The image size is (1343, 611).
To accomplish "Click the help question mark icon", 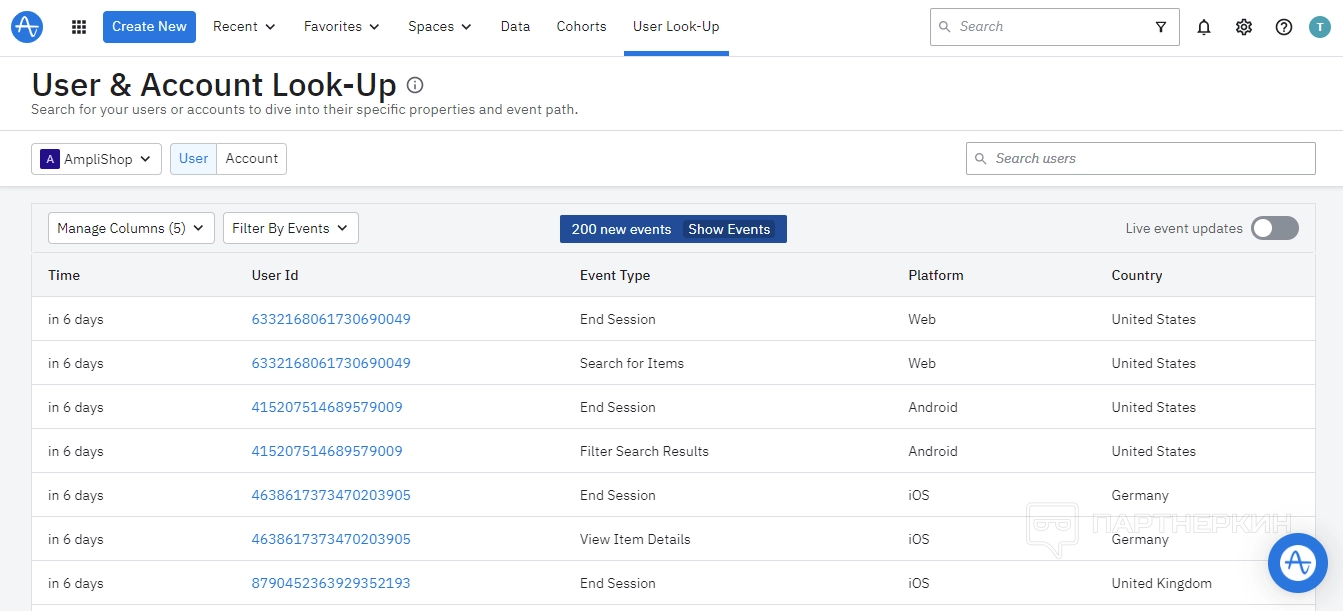I will [x=1284, y=27].
